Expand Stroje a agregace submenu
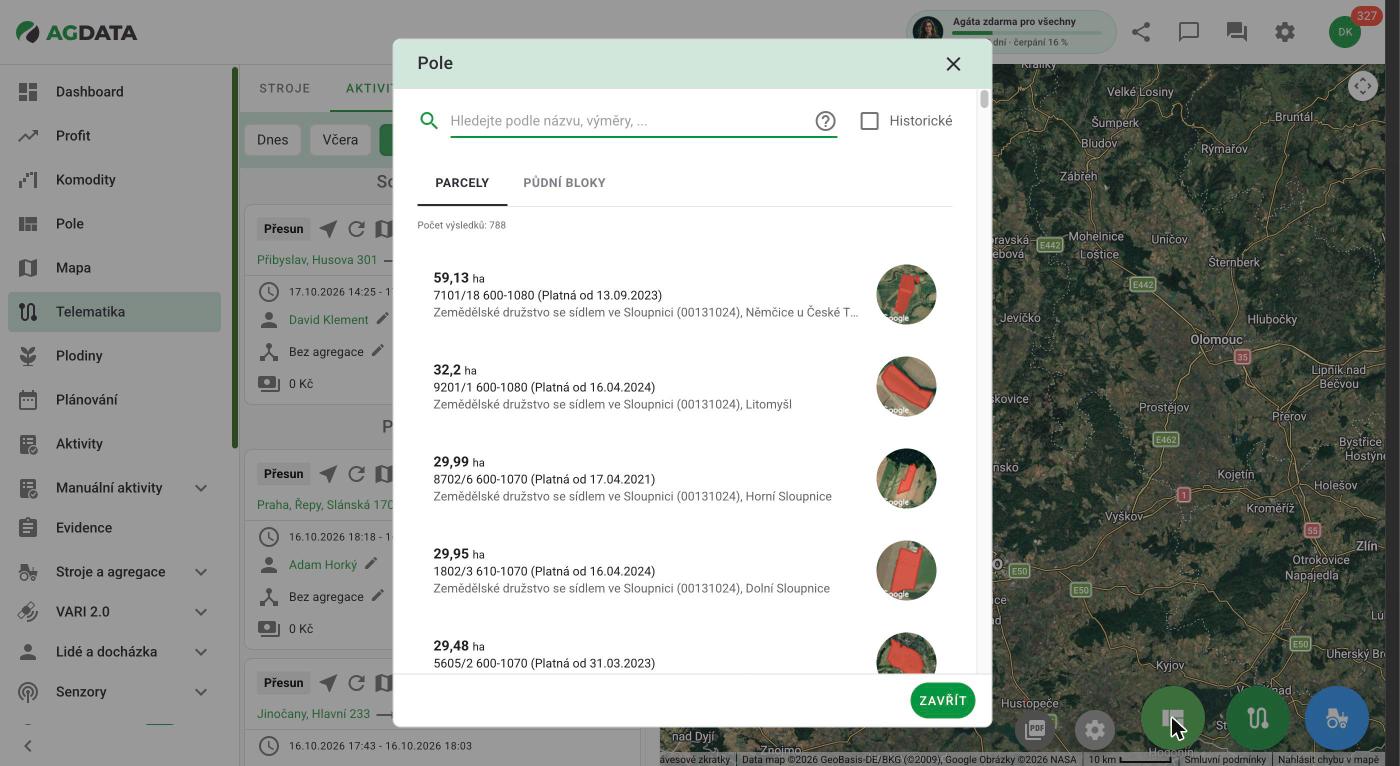This screenshot has height=766, width=1400. coord(201,572)
